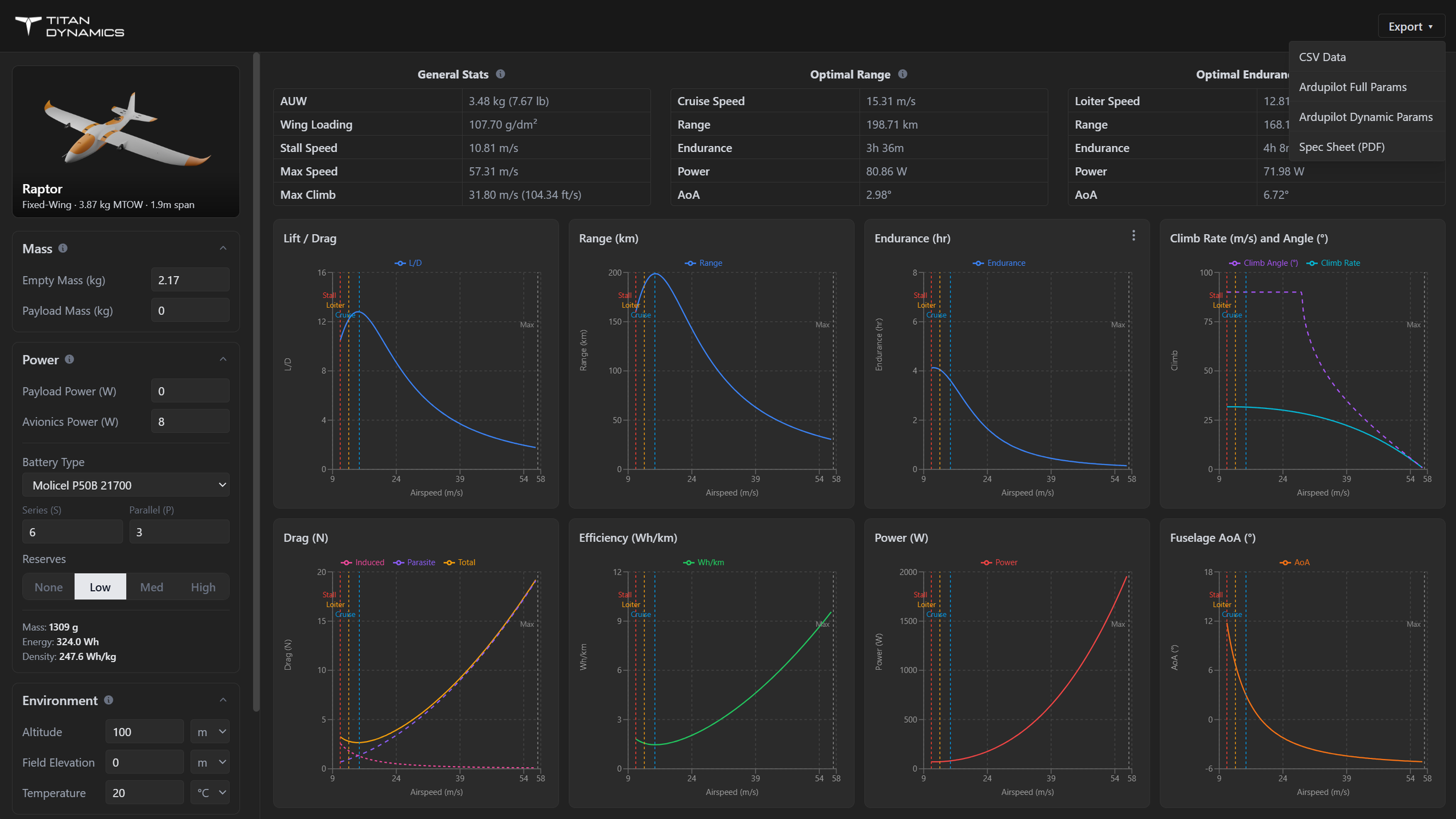Screen dimensions: 1456x819
Task: Toggle the Total drag legend series
Action: 460,563
